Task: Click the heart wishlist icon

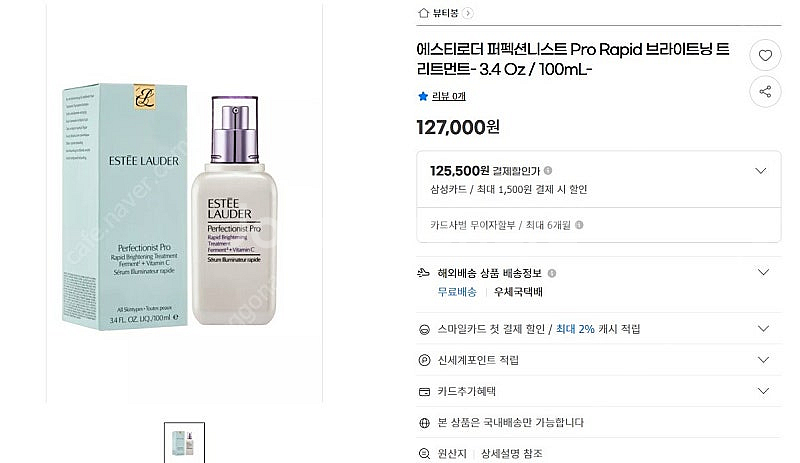Action: 764,56
